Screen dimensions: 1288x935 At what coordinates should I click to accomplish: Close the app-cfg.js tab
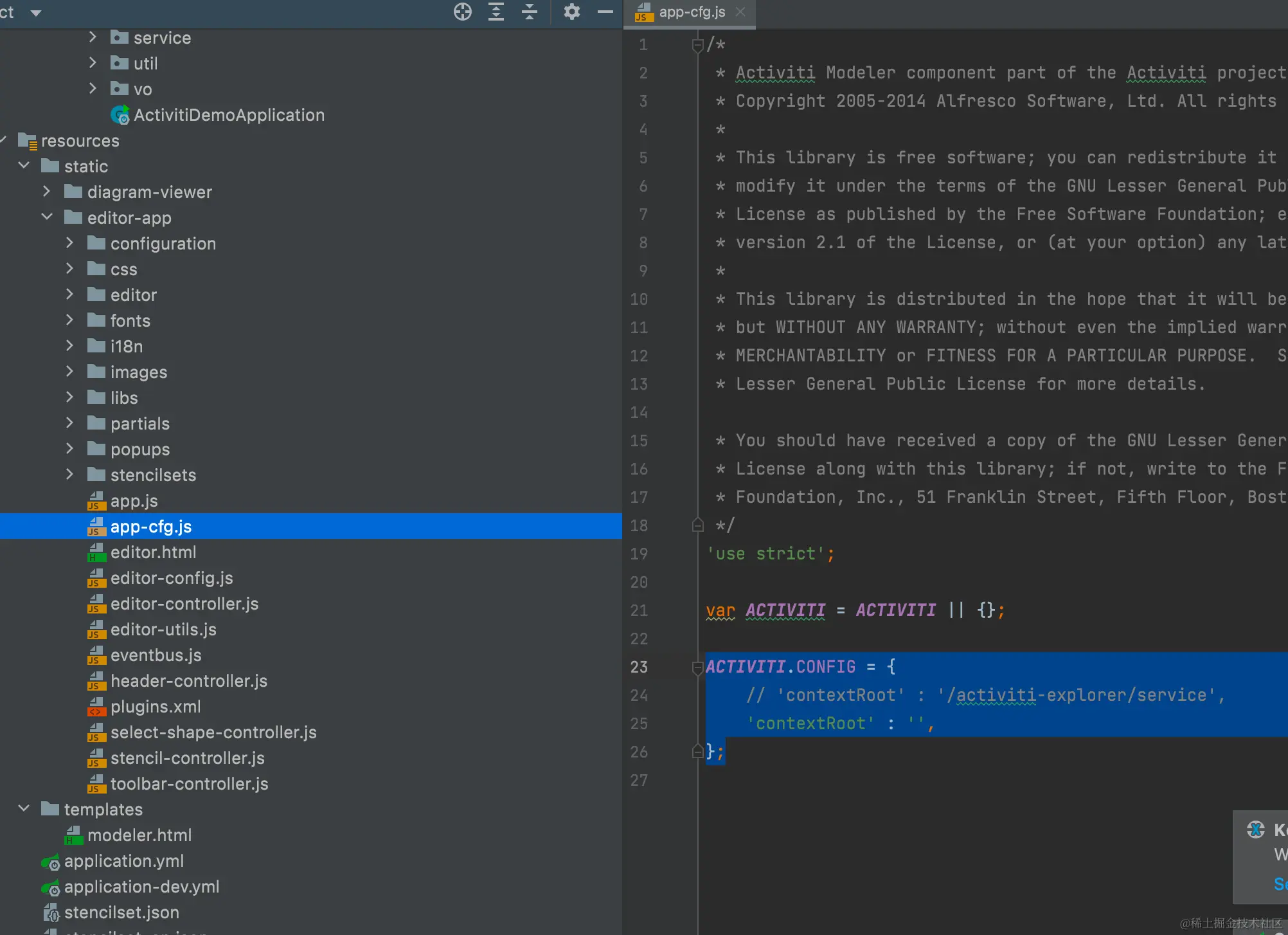coord(740,12)
